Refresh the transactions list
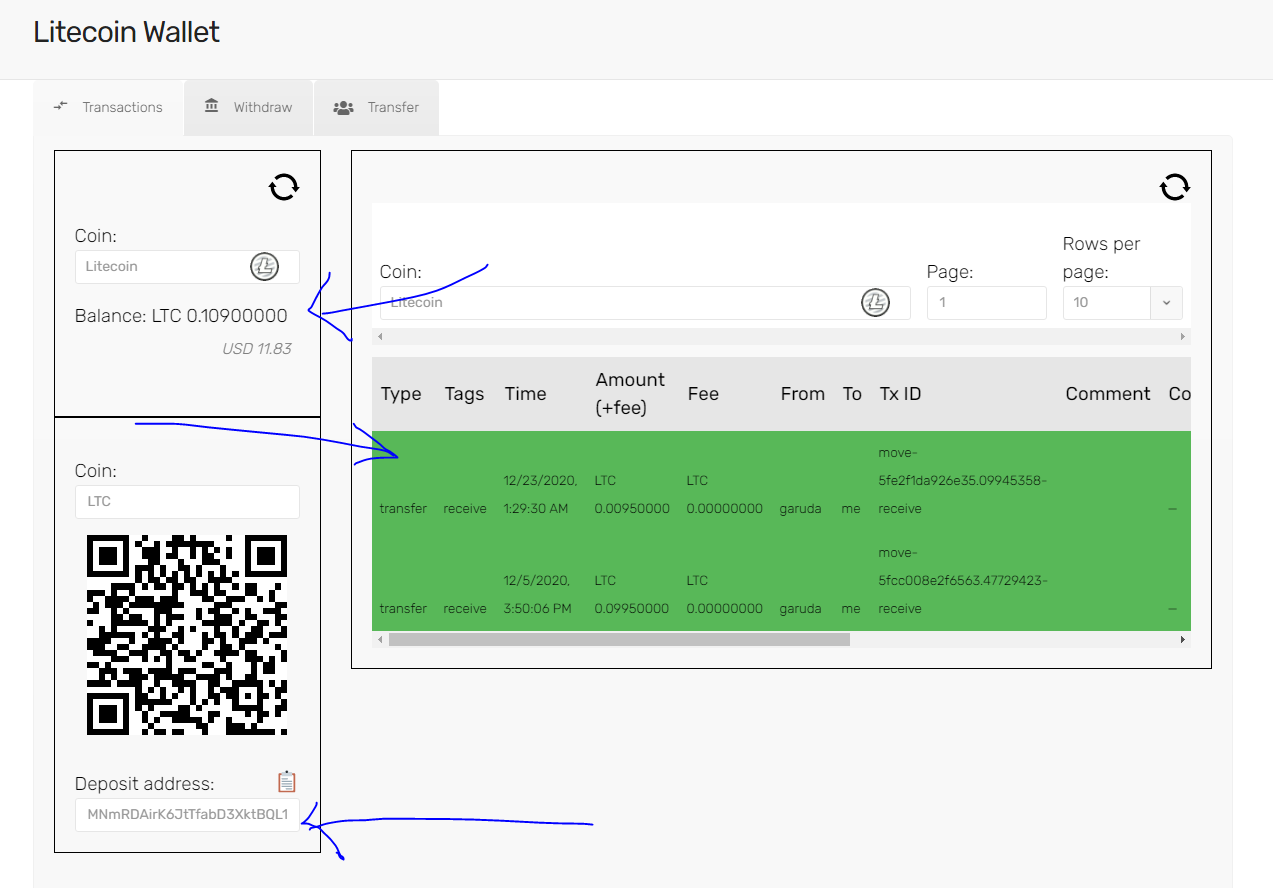This screenshot has width=1273, height=888. point(1175,187)
